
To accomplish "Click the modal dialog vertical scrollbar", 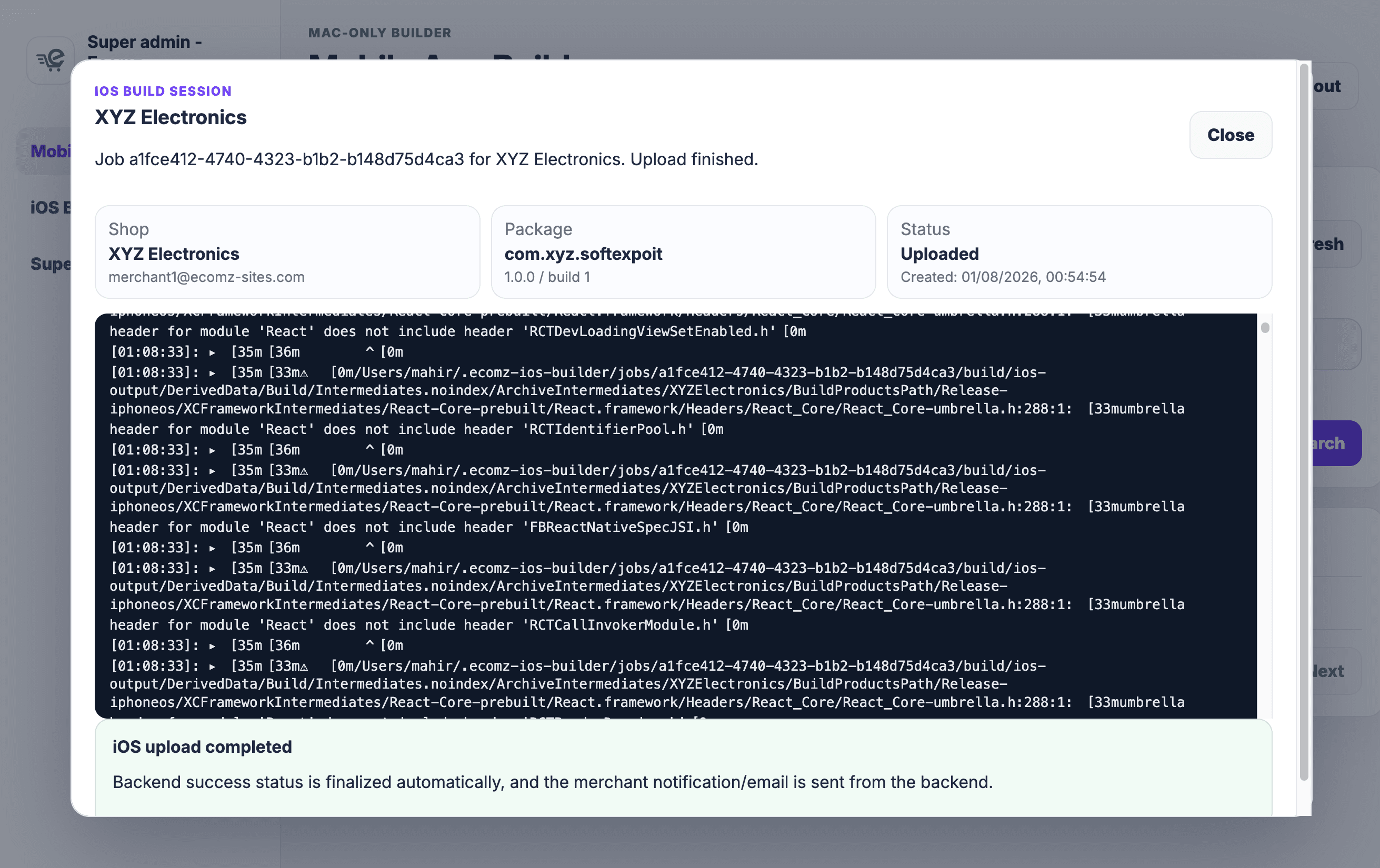I will coord(1304,422).
